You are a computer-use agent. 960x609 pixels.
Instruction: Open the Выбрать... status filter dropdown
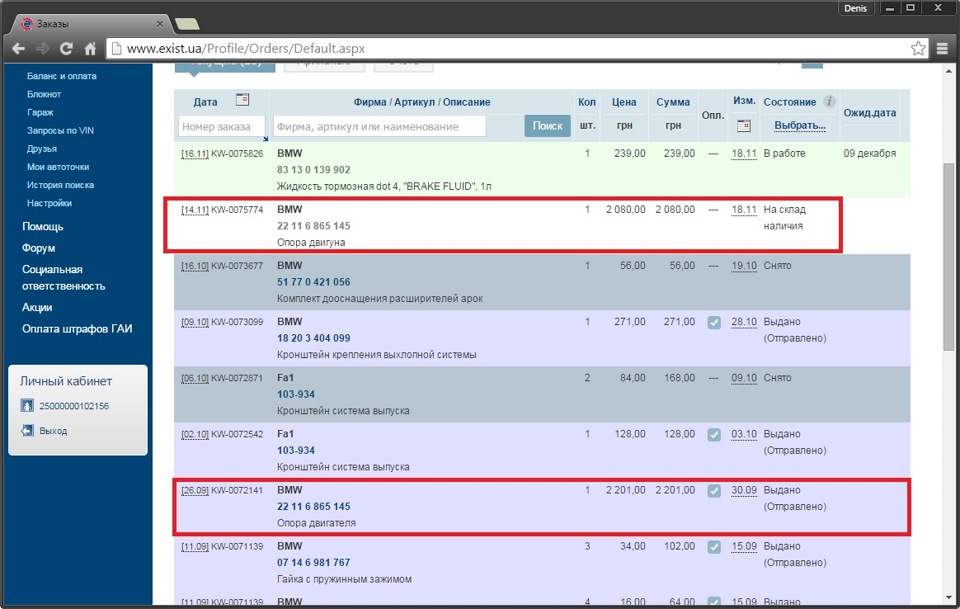pyautogui.click(x=799, y=126)
